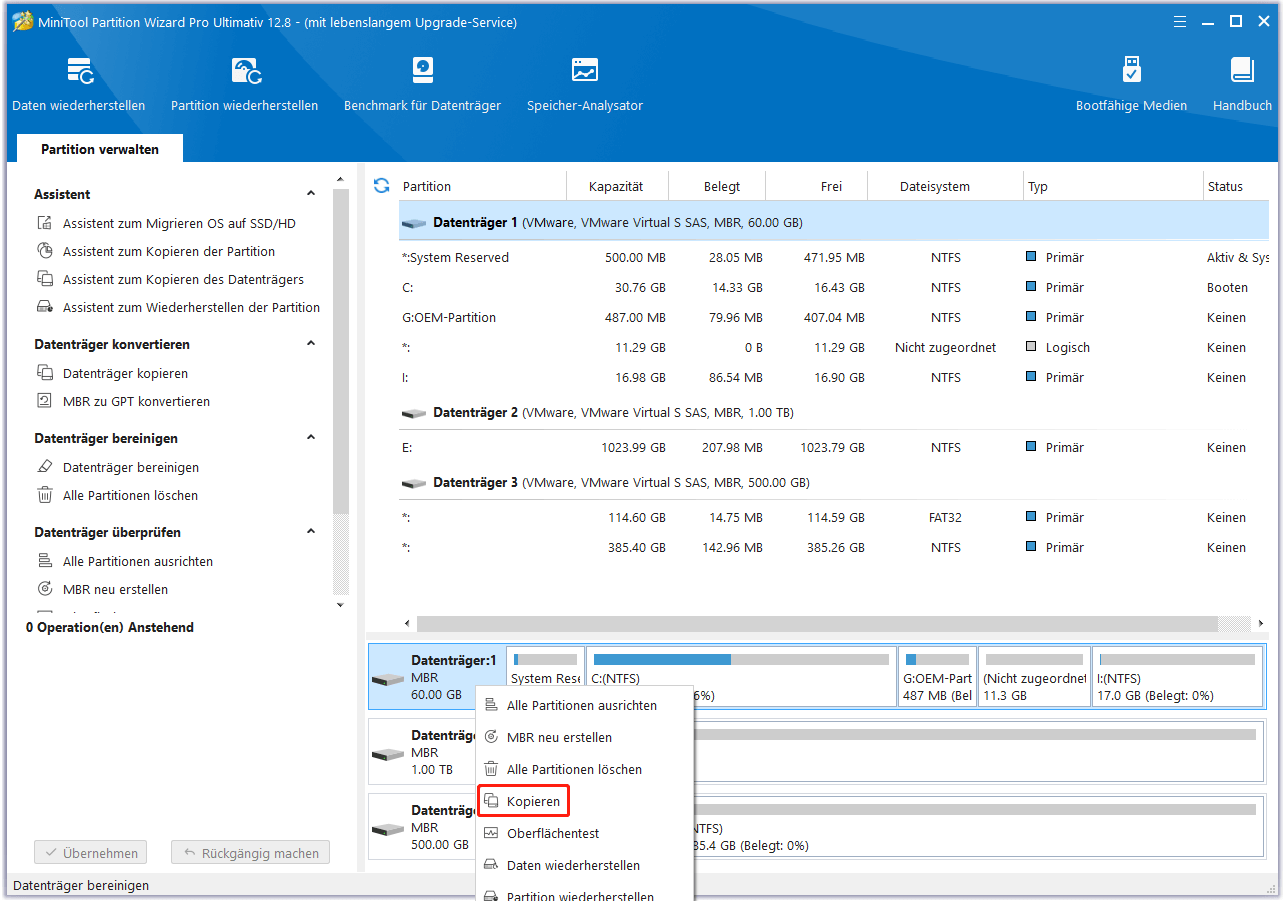The image size is (1284, 901).
Task: Start Assistent zum Wiederherstellen der Partition
Action: [191, 308]
